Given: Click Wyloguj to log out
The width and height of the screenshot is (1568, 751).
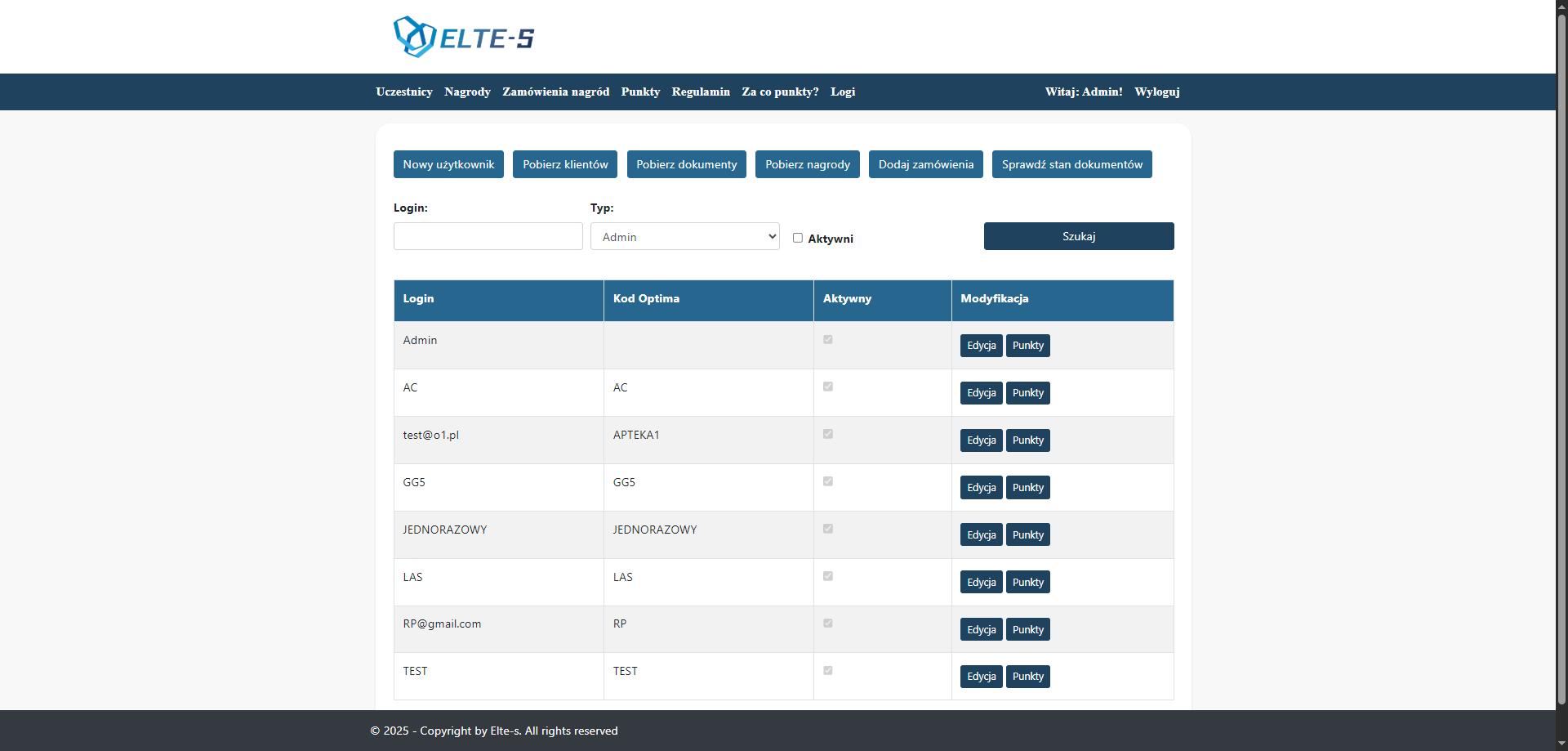Looking at the screenshot, I should [x=1156, y=92].
